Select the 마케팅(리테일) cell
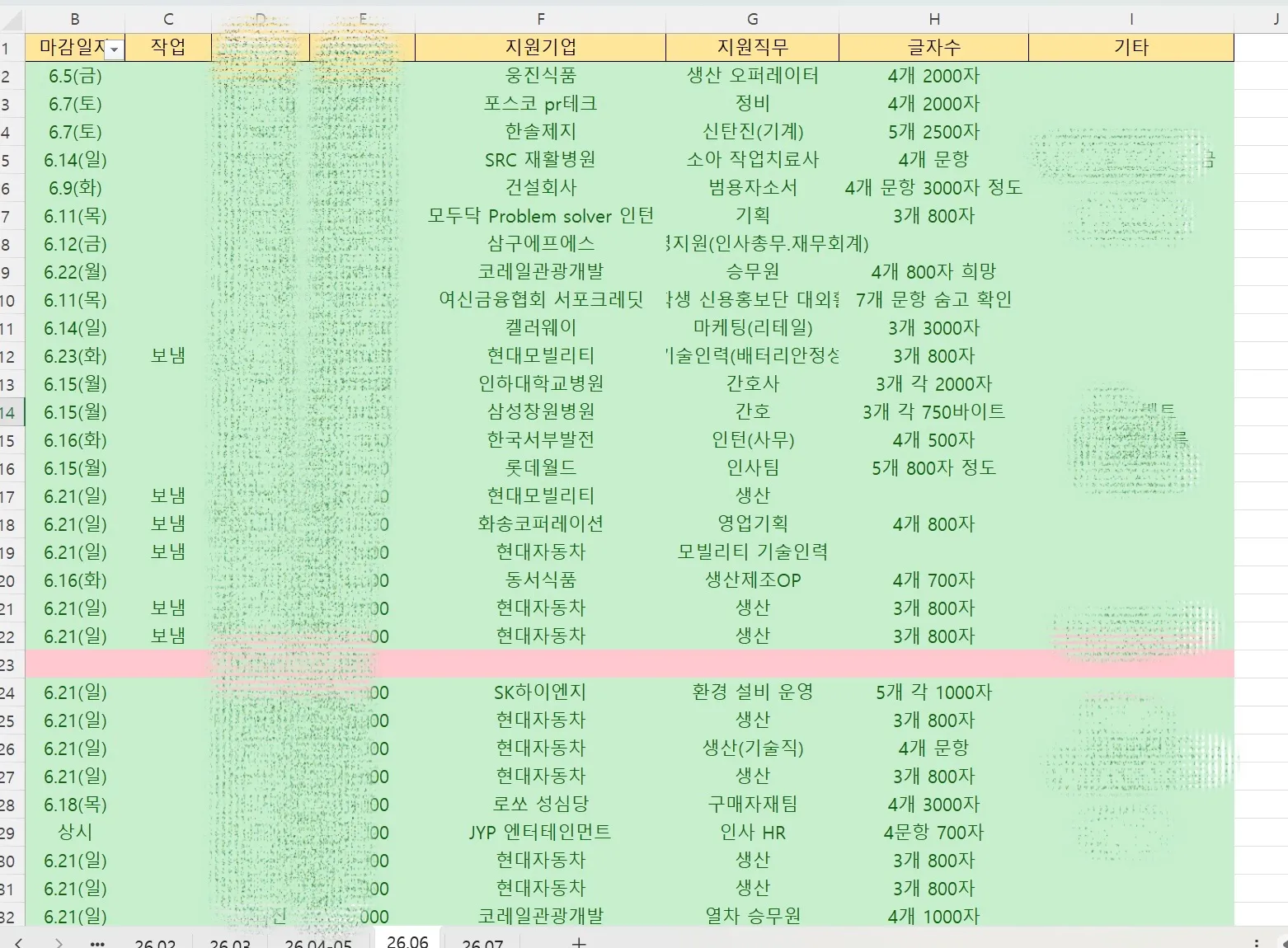The height and width of the screenshot is (948, 1288). tap(752, 328)
